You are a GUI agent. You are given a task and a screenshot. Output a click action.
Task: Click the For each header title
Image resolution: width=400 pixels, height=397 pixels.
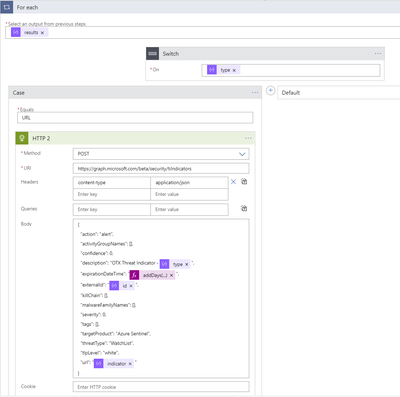pos(27,7)
